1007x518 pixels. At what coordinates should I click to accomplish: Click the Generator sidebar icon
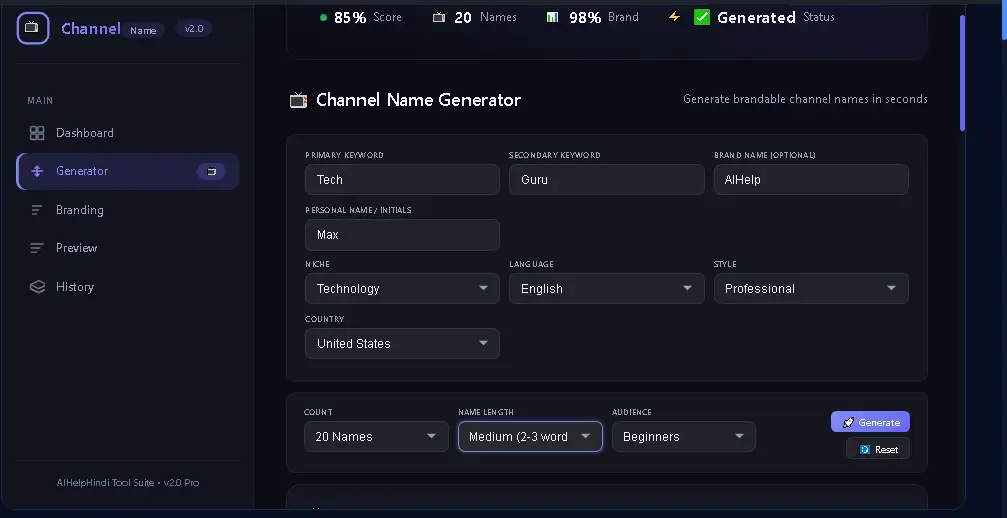[x=37, y=171]
